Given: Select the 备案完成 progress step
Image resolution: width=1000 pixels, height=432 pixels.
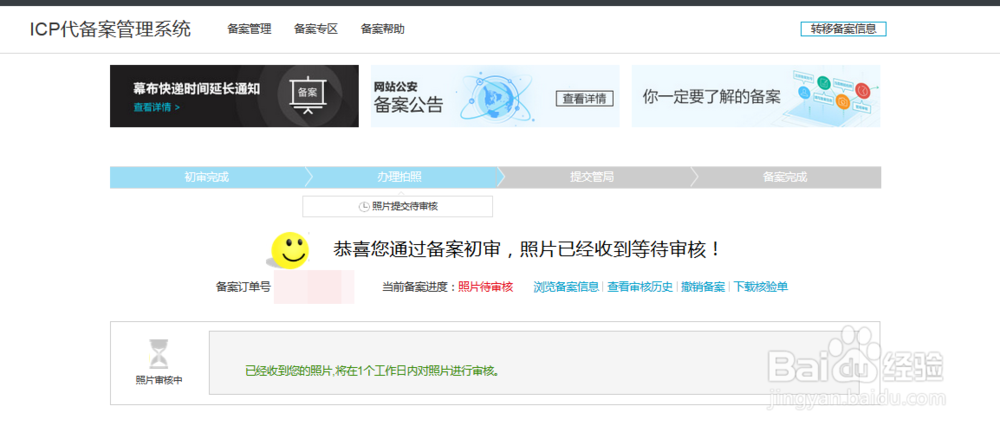Looking at the screenshot, I should (785, 177).
